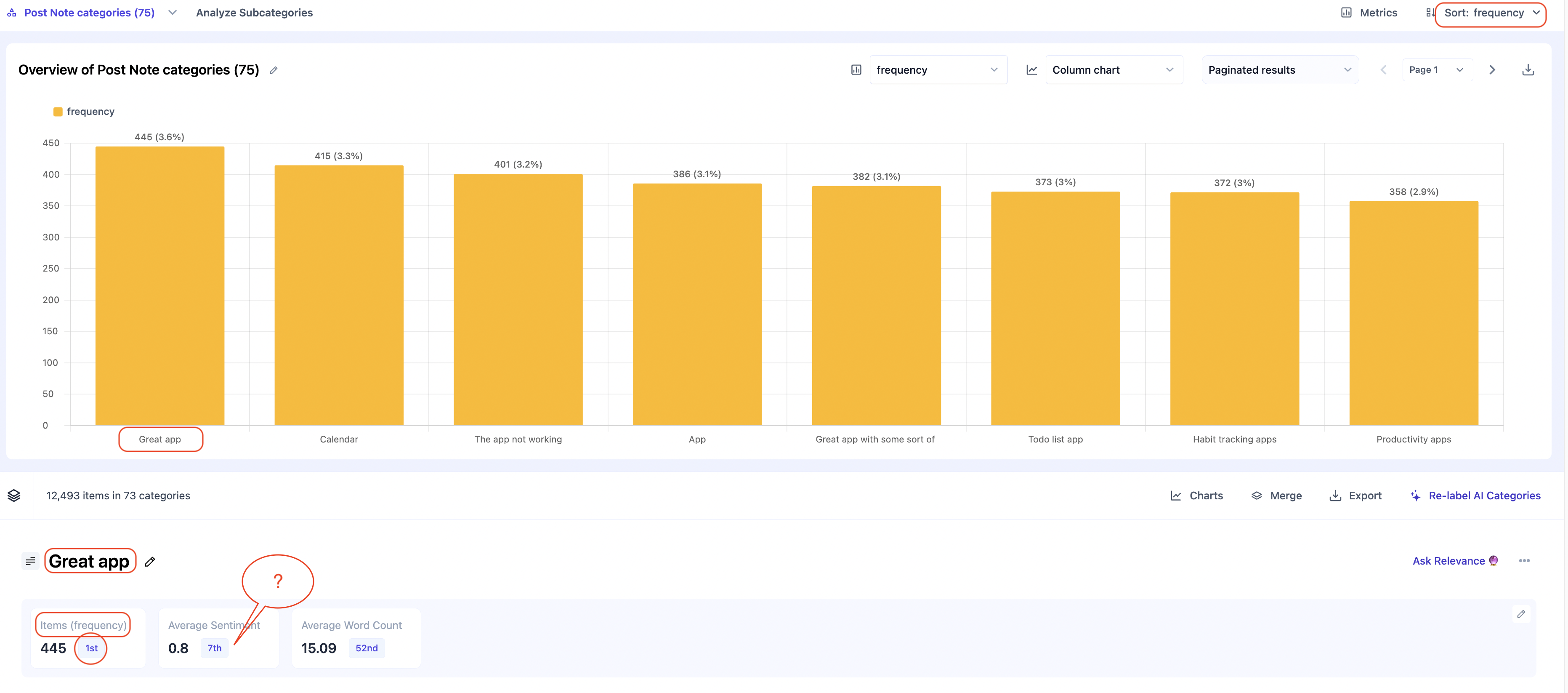The width and height of the screenshot is (1568, 693).
Task: Open the frequency metric dropdown
Action: tap(938, 70)
